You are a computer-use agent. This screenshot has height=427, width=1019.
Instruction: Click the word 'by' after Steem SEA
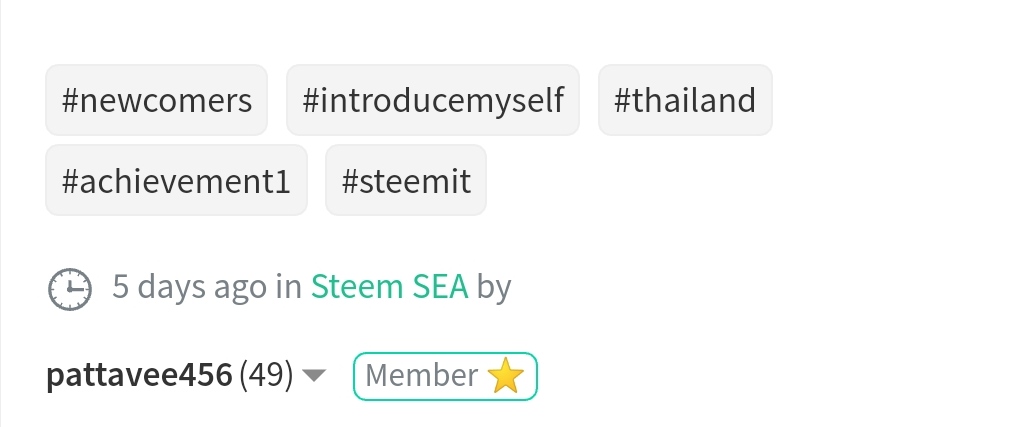click(494, 288)
